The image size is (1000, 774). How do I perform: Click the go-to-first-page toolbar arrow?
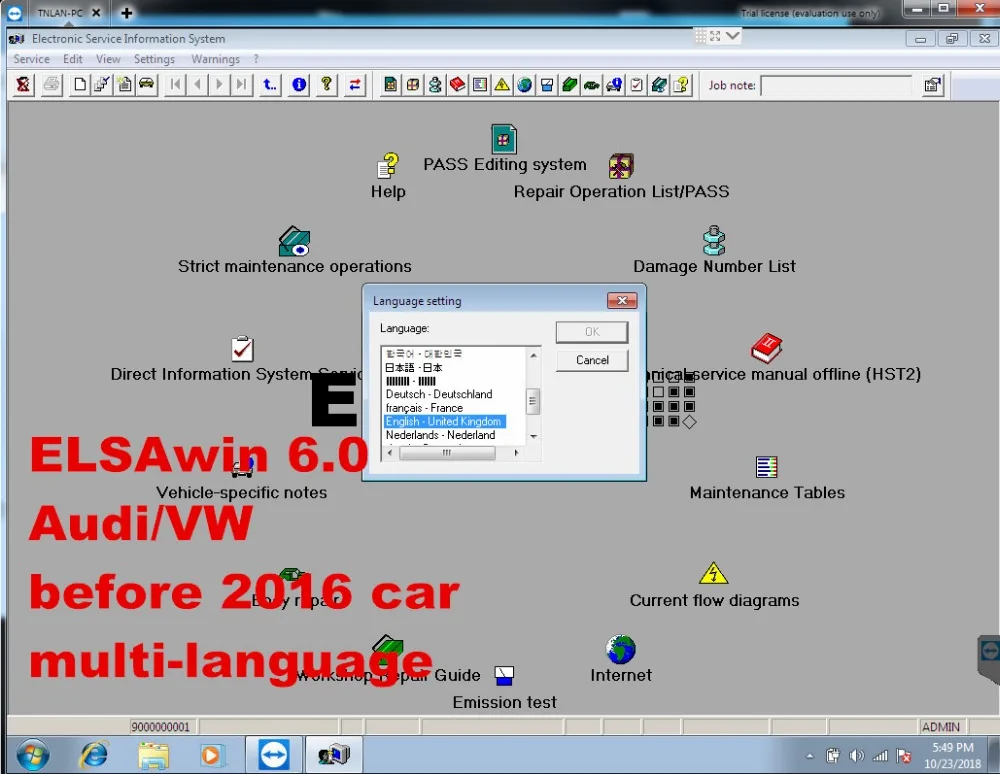175,84
